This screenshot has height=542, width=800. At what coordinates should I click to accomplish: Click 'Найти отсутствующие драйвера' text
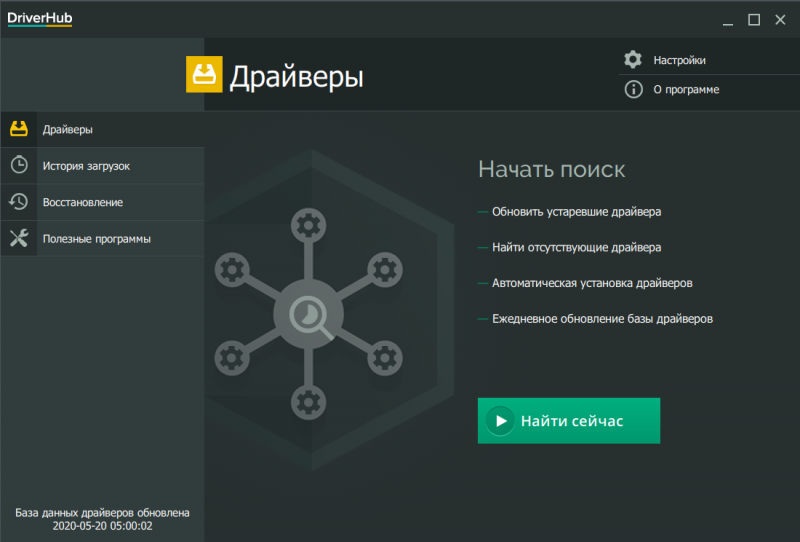coord(577,248)
